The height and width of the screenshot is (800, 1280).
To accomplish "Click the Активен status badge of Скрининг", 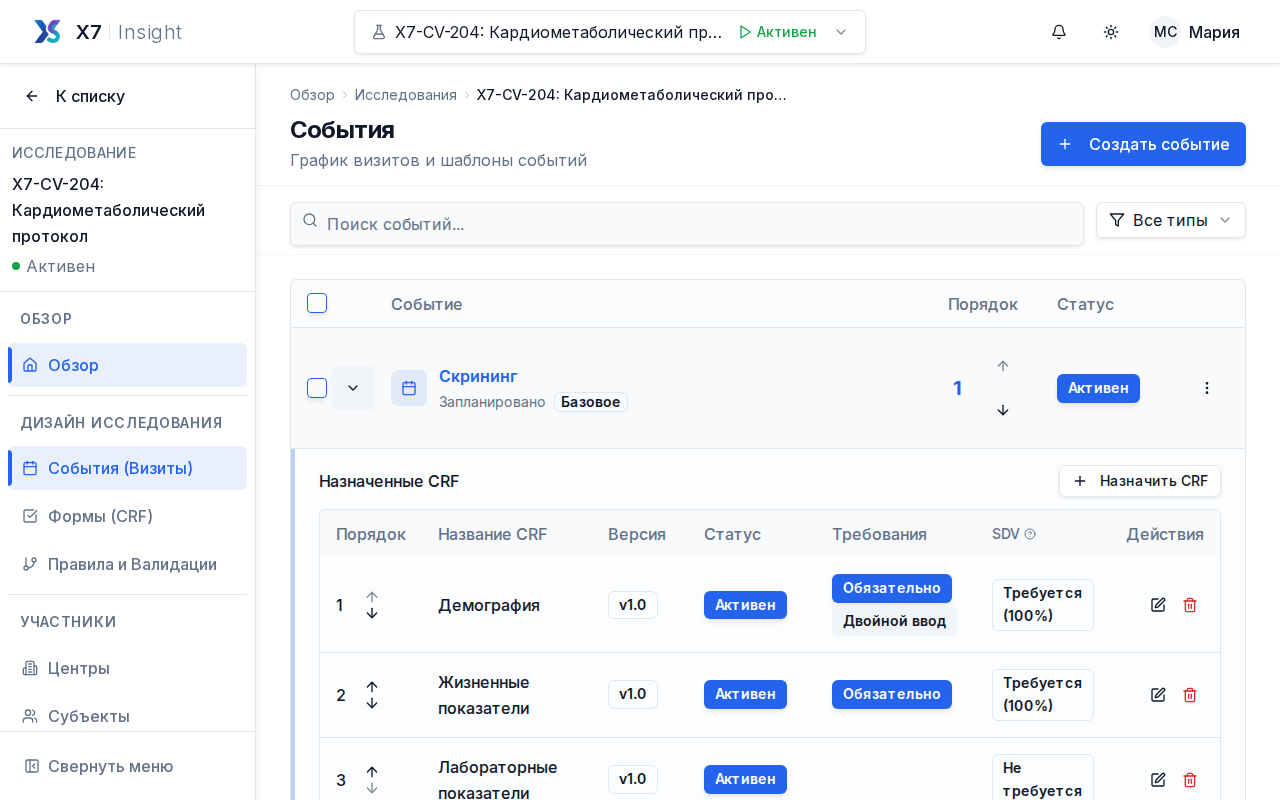I will tap(1098, 388).
